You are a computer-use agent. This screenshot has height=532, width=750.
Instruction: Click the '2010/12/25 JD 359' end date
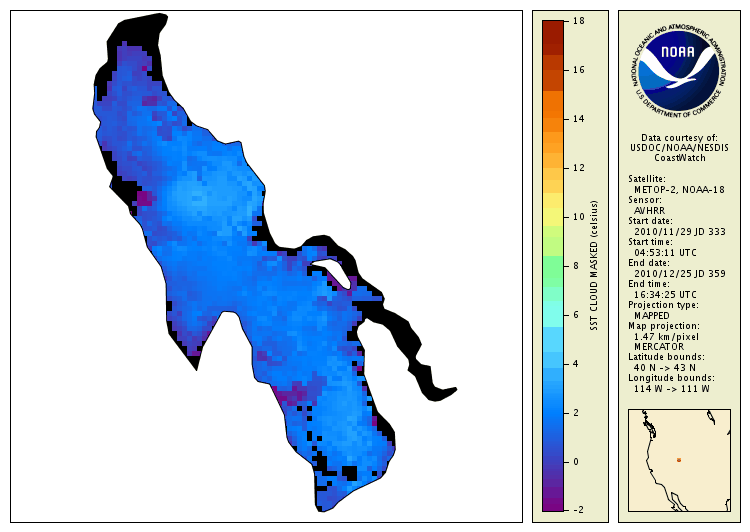(x=680, y=274)
